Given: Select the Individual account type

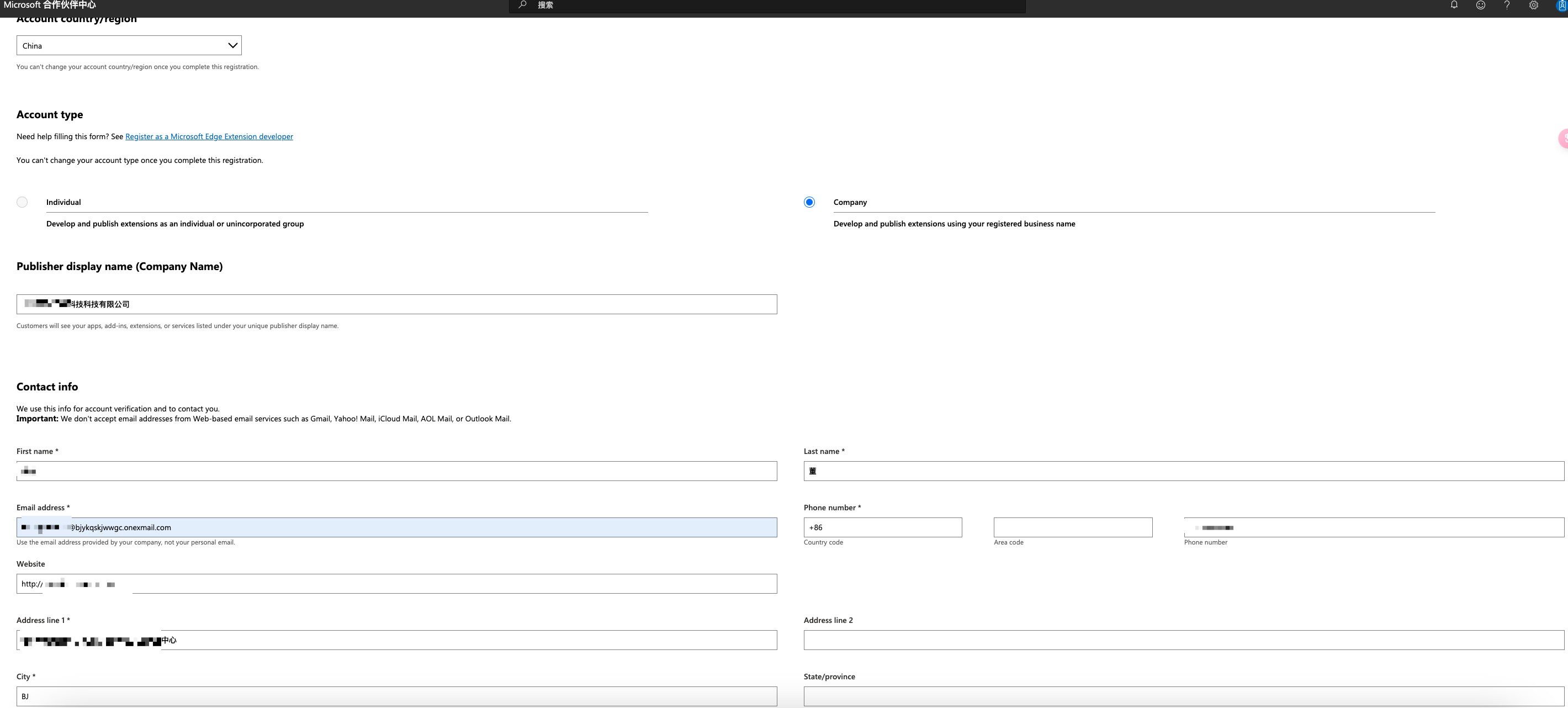Looking at the screenshot, I should point(22,202).
